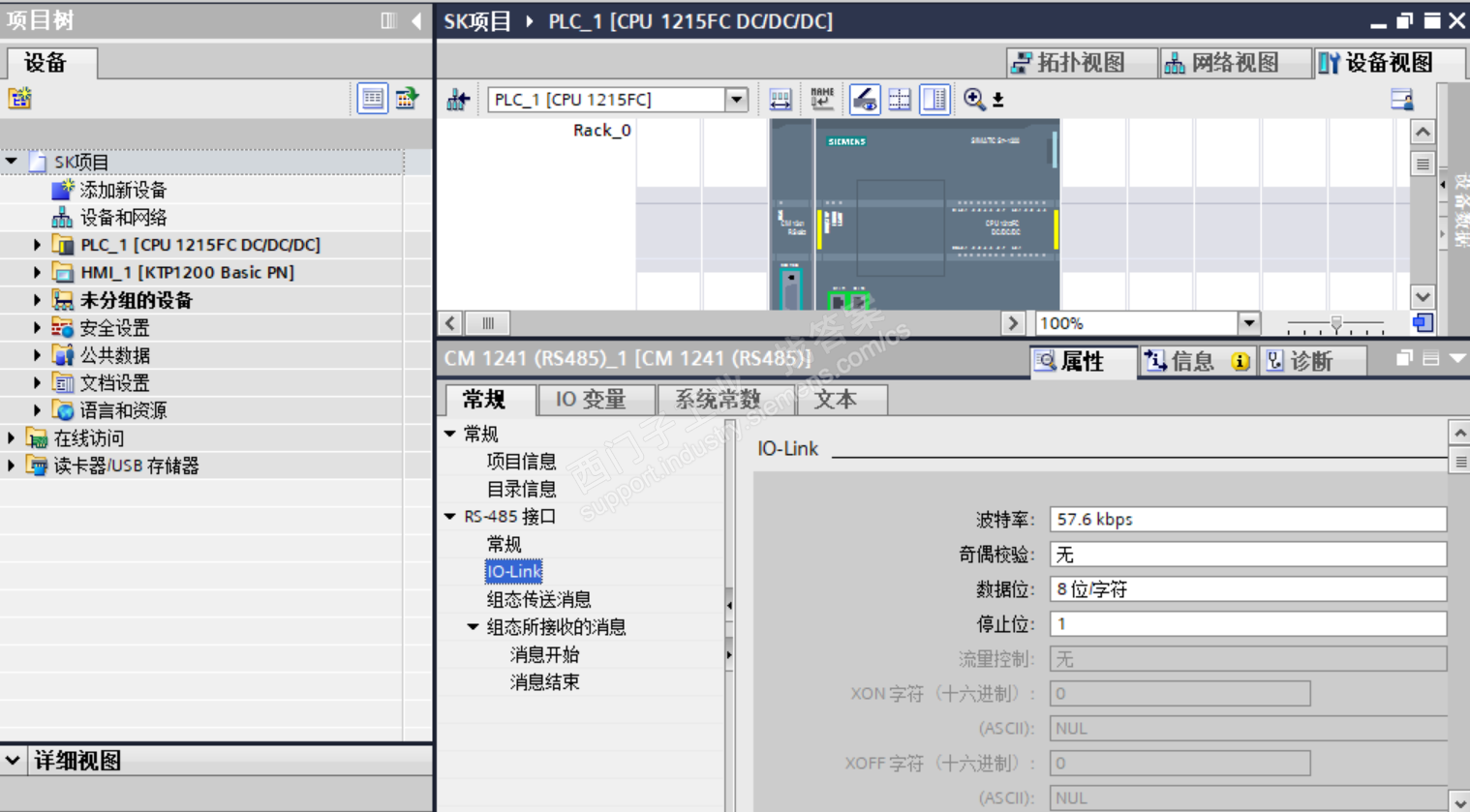The width and height of the screenshot is (1470, 812).
Task: Click the column layout icon in project tree header
Action: click(388, 20)
